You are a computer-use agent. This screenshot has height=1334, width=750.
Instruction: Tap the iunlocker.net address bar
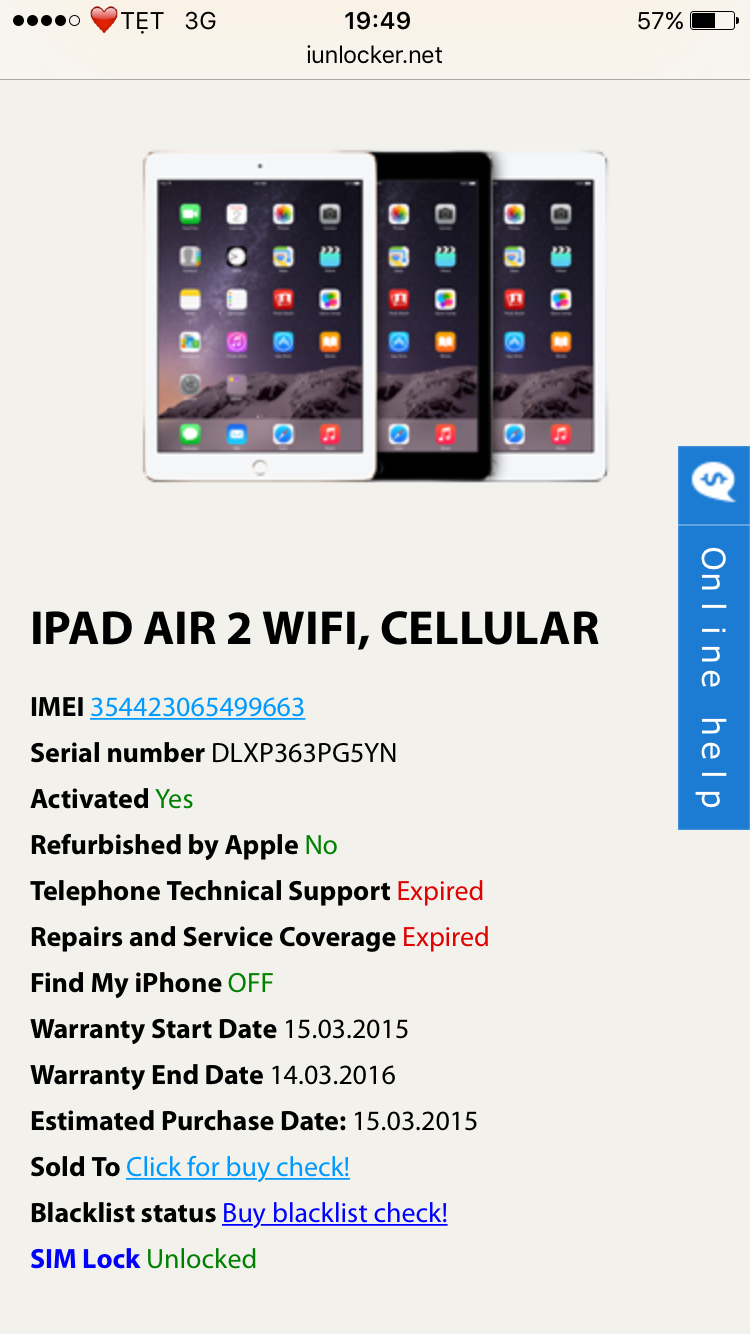pos(375,55)
